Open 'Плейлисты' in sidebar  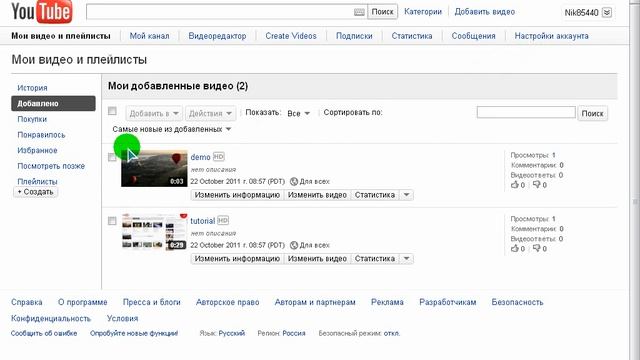(x=37, y=181)
